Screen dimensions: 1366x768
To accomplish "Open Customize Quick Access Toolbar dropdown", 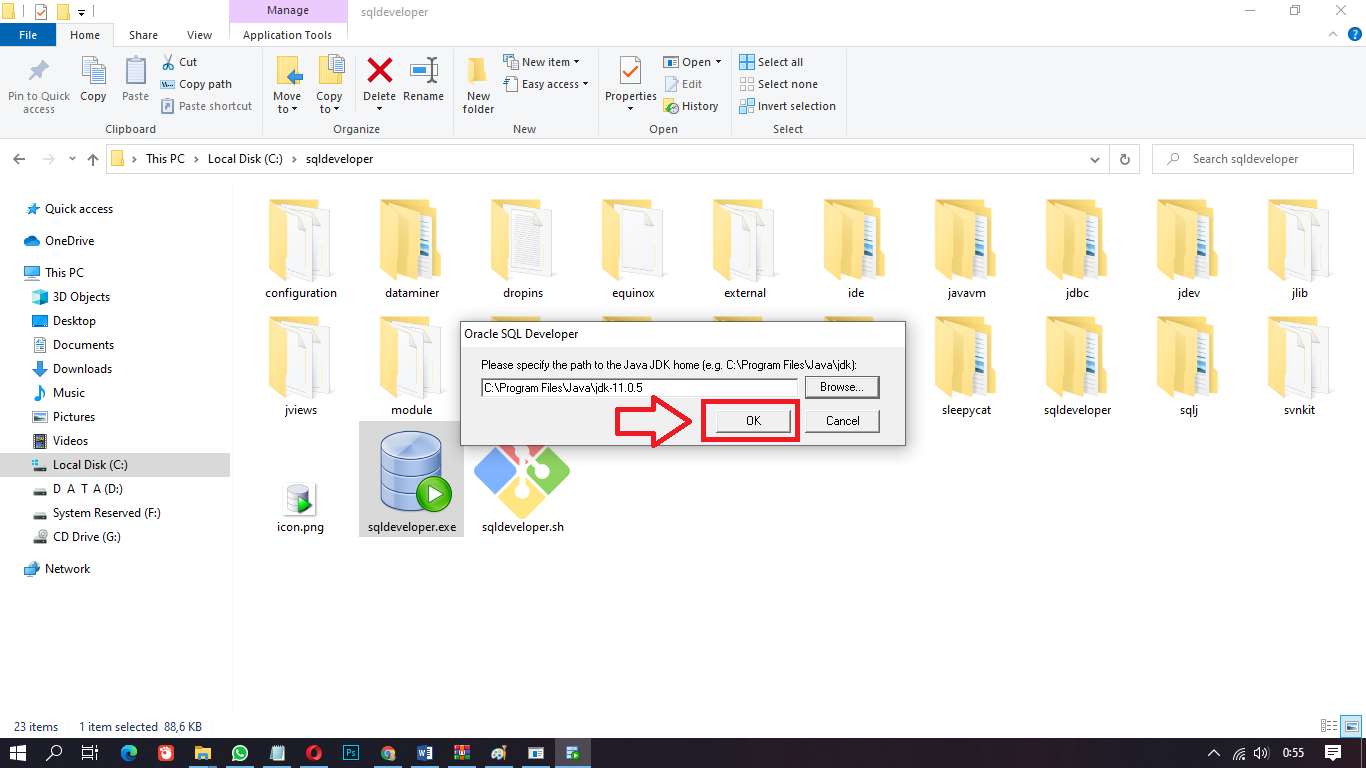I will [81, 12].
